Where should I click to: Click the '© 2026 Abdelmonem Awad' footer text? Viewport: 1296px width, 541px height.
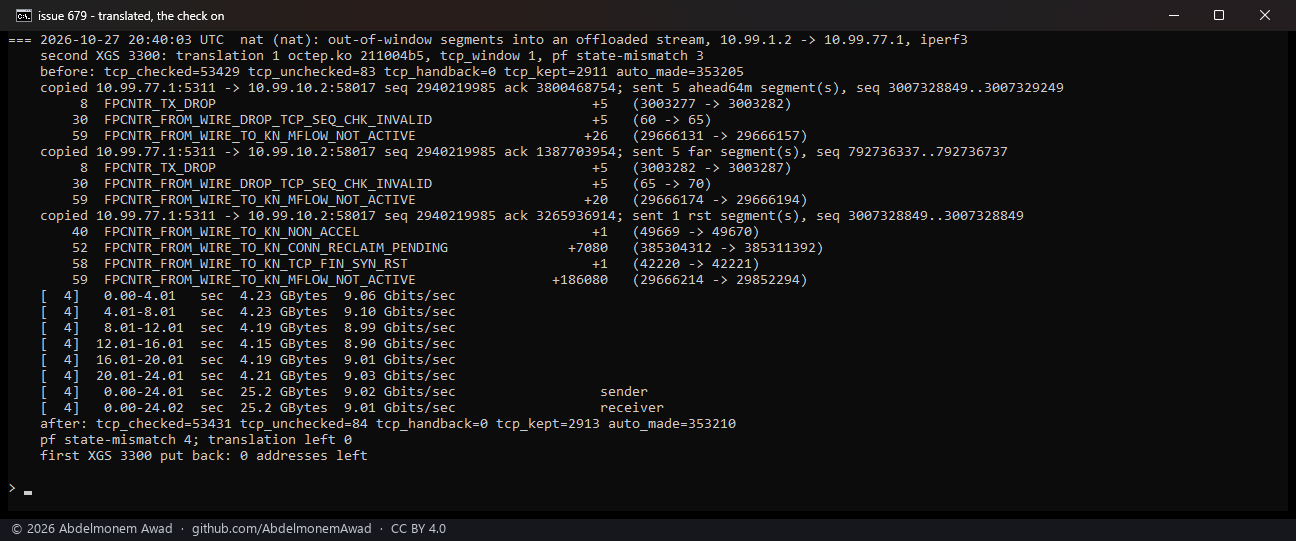click(92, 528)
